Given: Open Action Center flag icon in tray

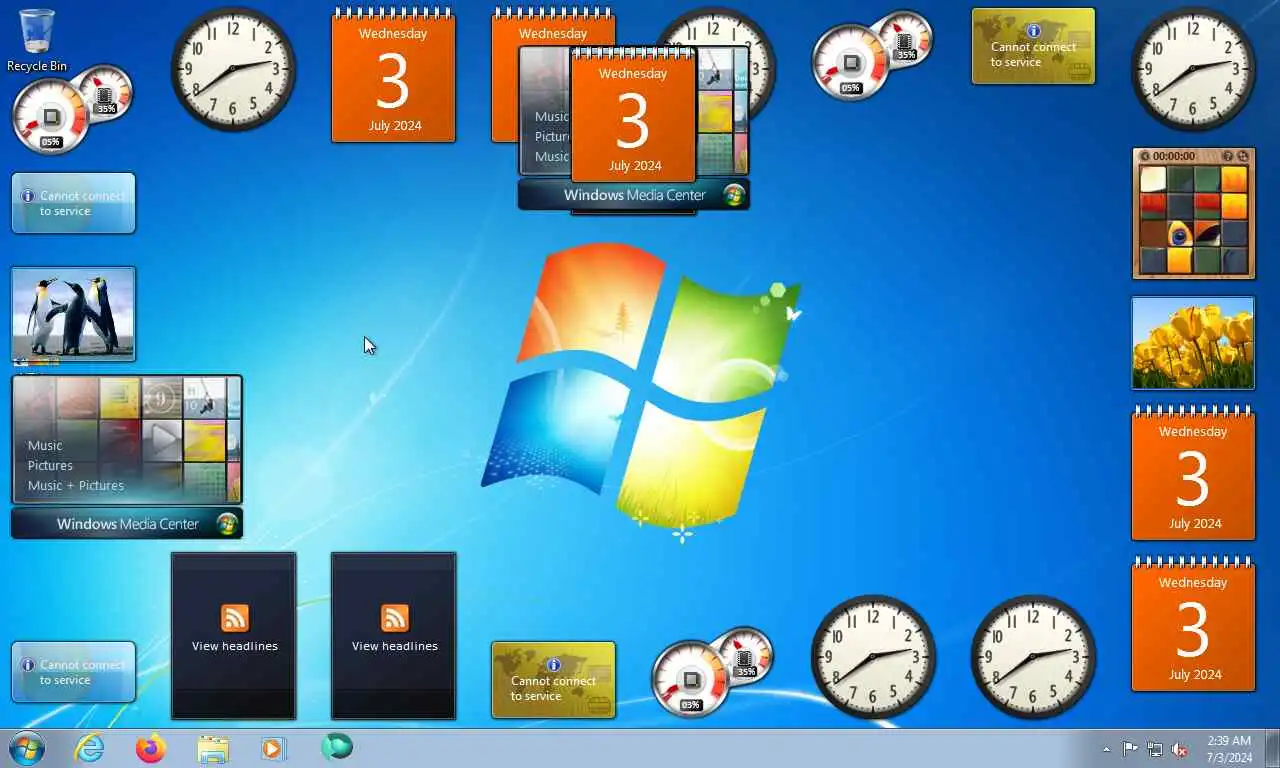Looking at the screenshot, I should pyautogui.click(x=1130, y=749).
